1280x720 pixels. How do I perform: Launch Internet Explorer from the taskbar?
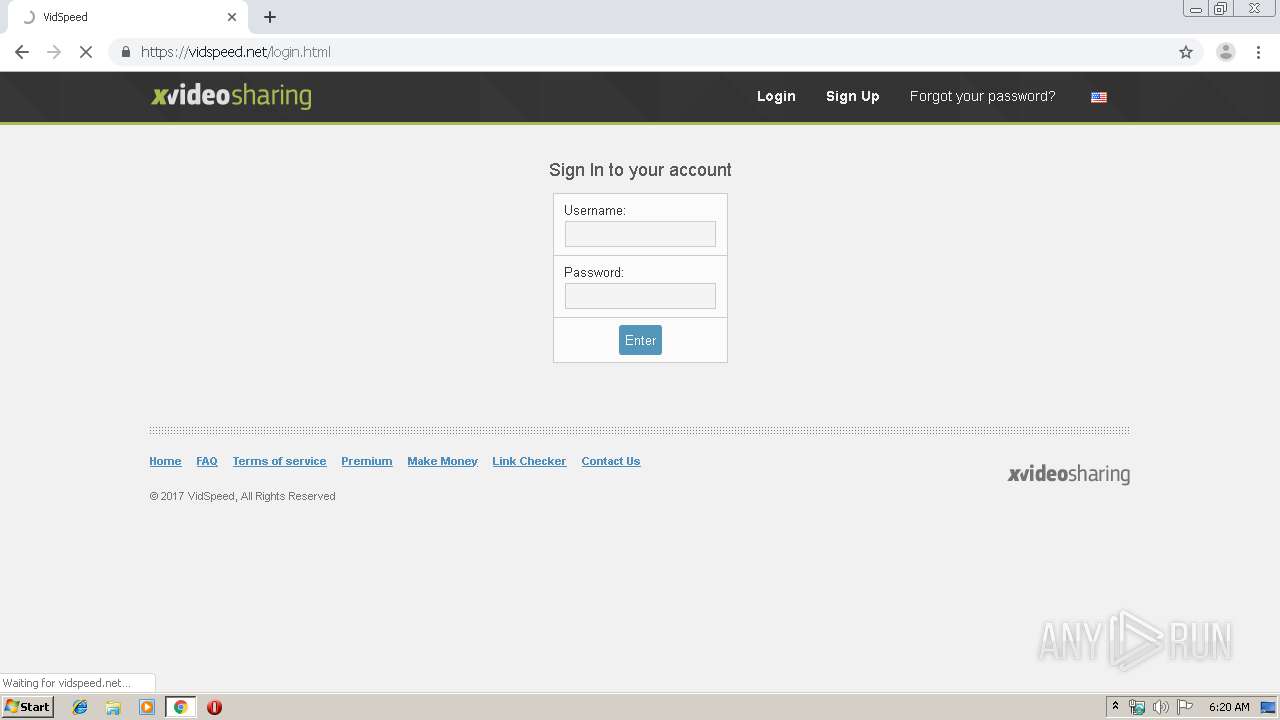pos(80,707)
